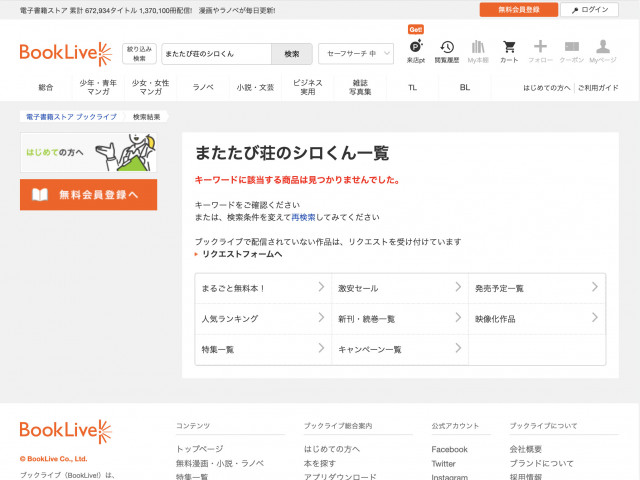The width and height of the screenshot is (640, 480).
Task: Open the 映像化作品 row
Action: point(537,319)
